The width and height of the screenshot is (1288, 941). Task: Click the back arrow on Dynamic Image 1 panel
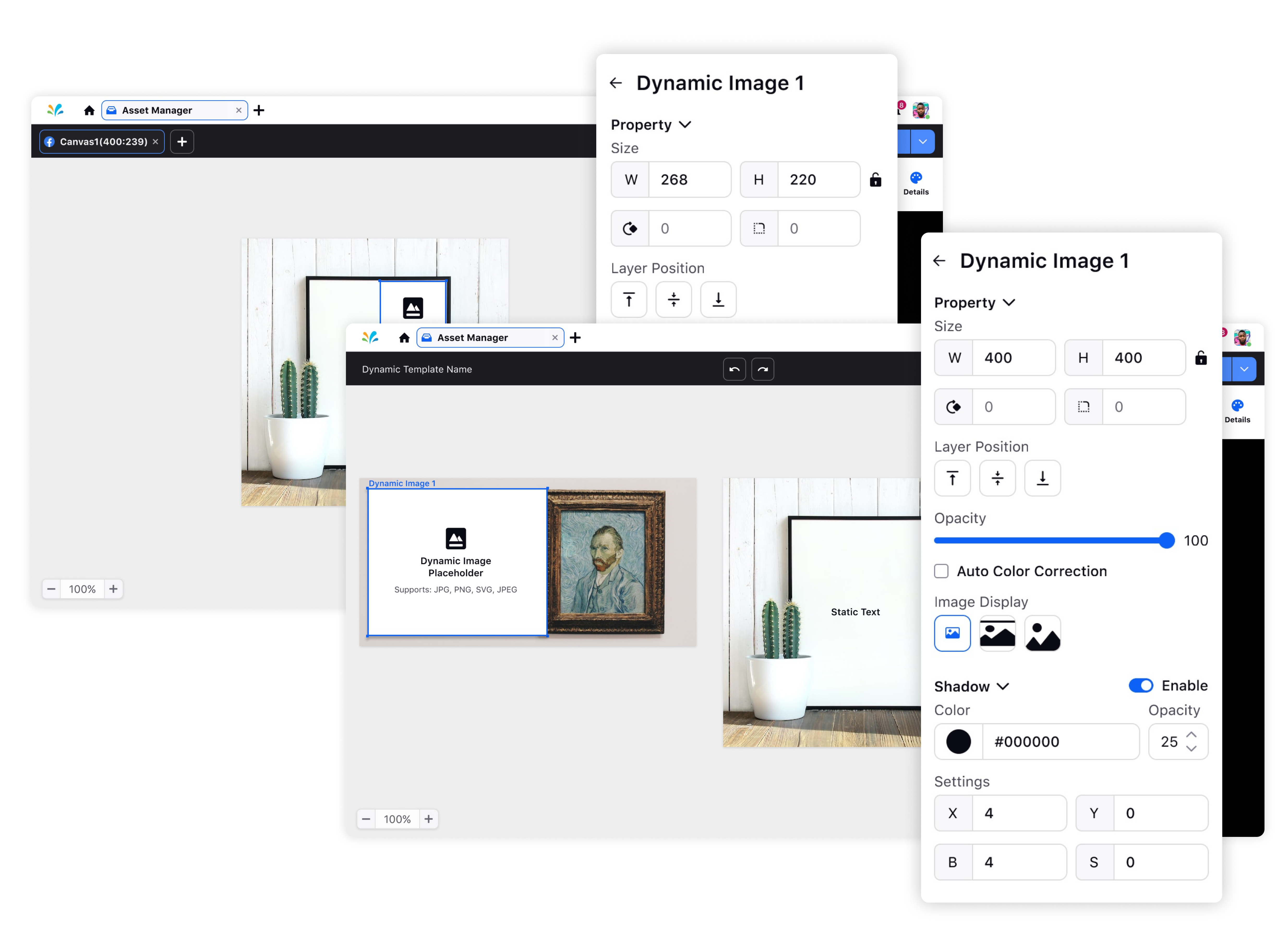tap(940, 260)
